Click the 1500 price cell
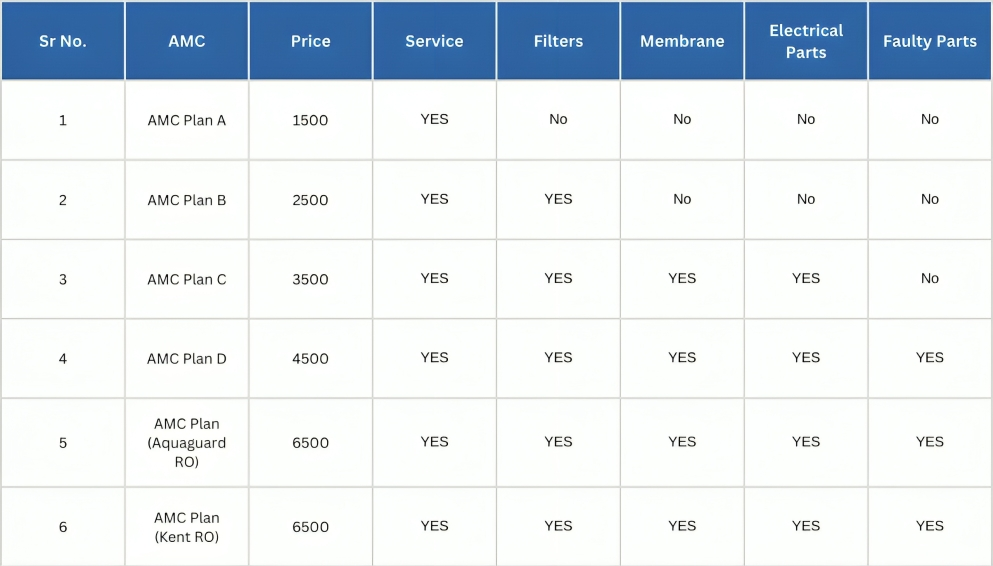Image resolution: width=993 pixels, height=566 pixels. 310,120
